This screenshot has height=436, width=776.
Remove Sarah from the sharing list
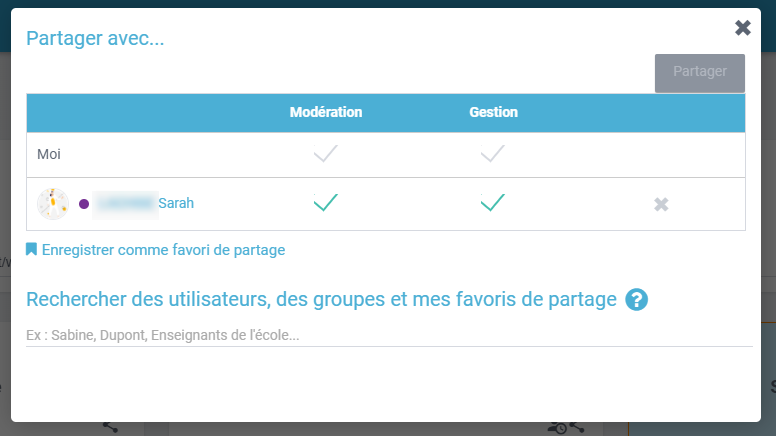[x=661, y=204]
